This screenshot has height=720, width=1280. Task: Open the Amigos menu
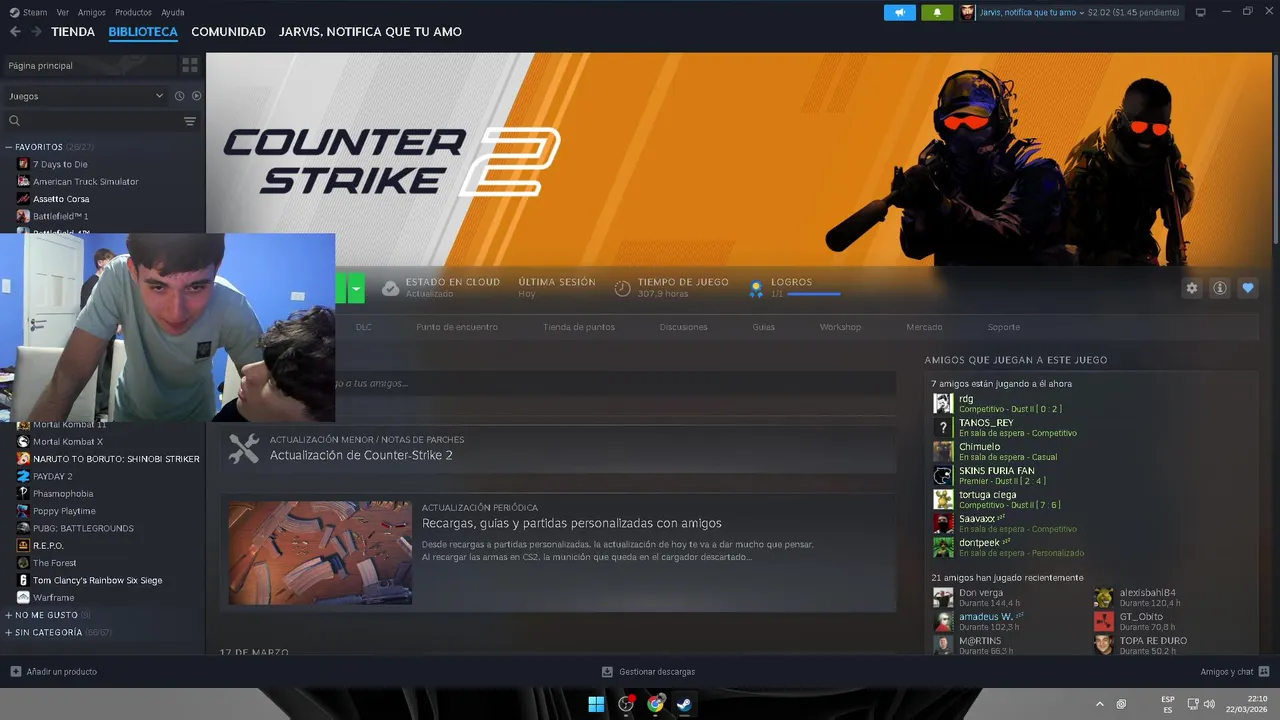tap(92, 12)
